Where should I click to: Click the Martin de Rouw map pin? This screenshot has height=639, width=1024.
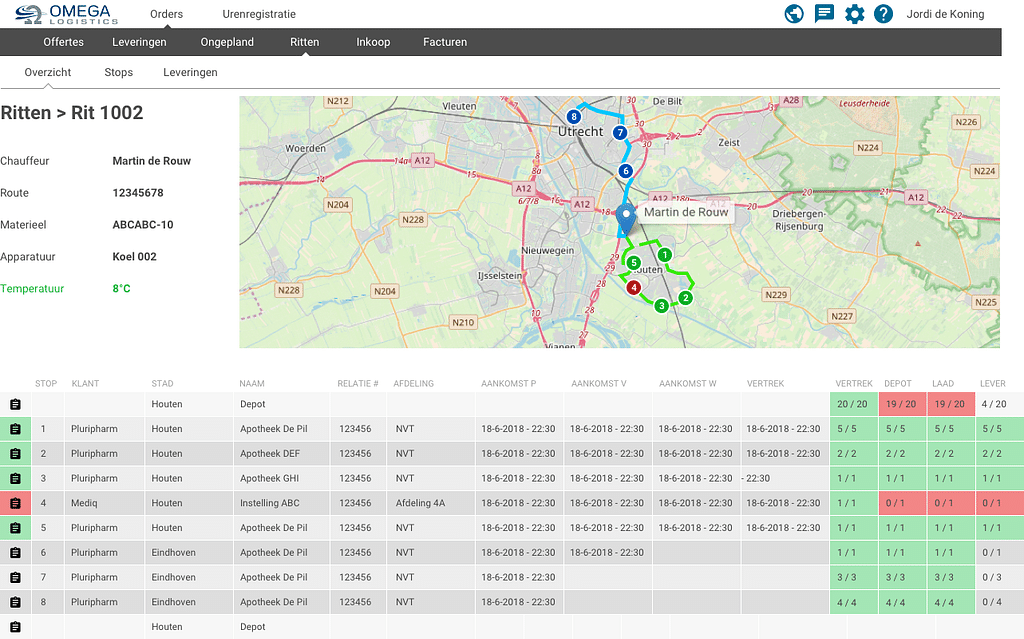click(626, 217)
